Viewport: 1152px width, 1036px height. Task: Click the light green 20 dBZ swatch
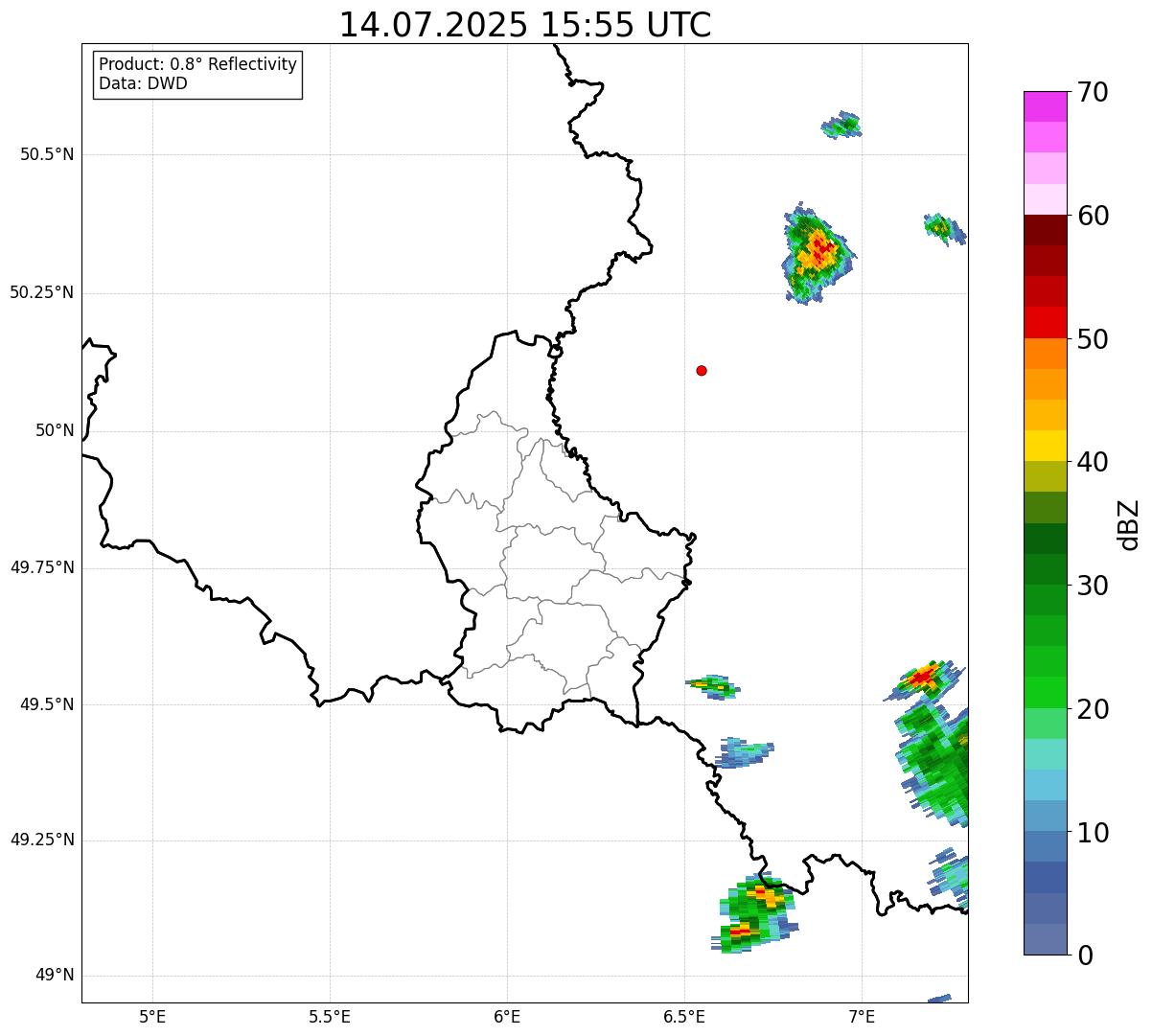point(1046,724)
